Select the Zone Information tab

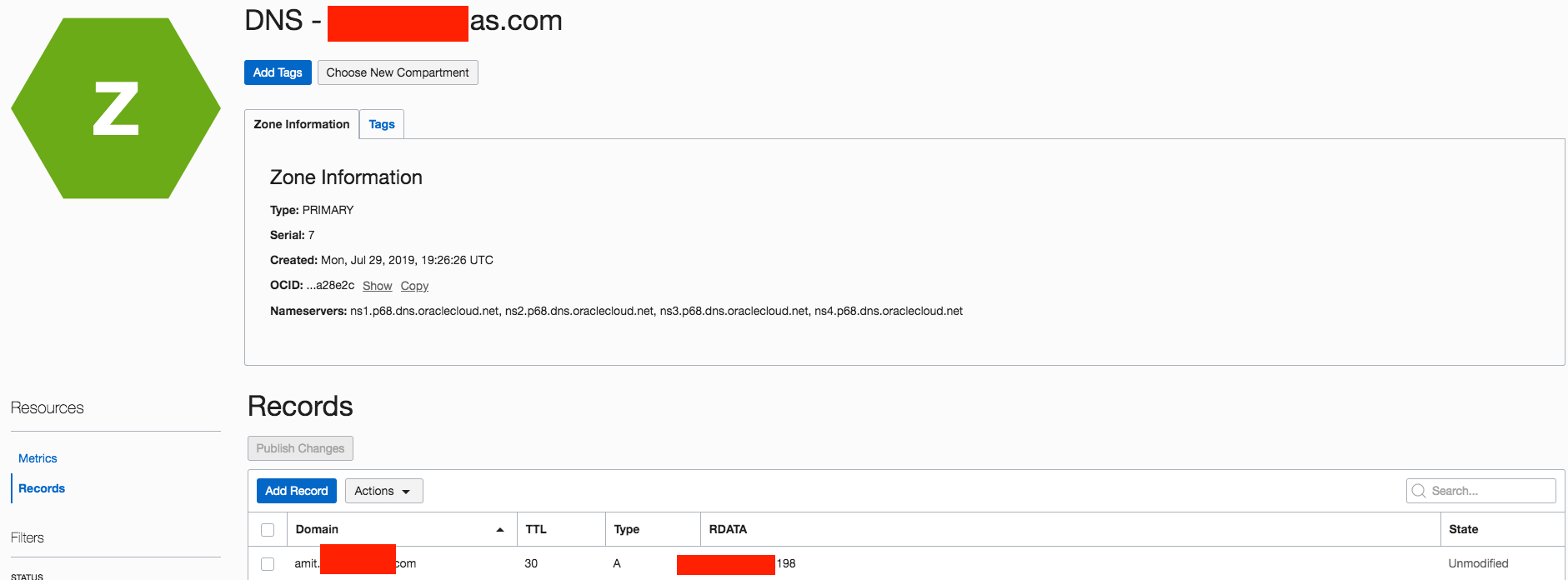coord(302,124)
